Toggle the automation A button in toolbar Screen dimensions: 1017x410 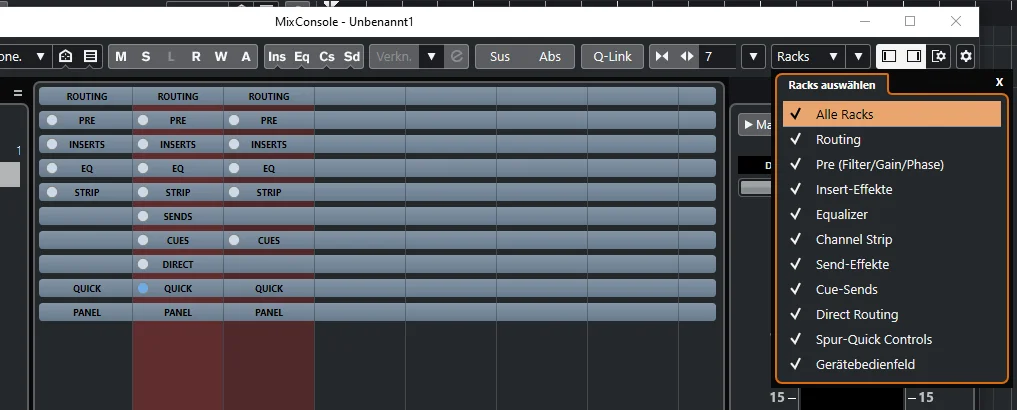tap(246, 56)
